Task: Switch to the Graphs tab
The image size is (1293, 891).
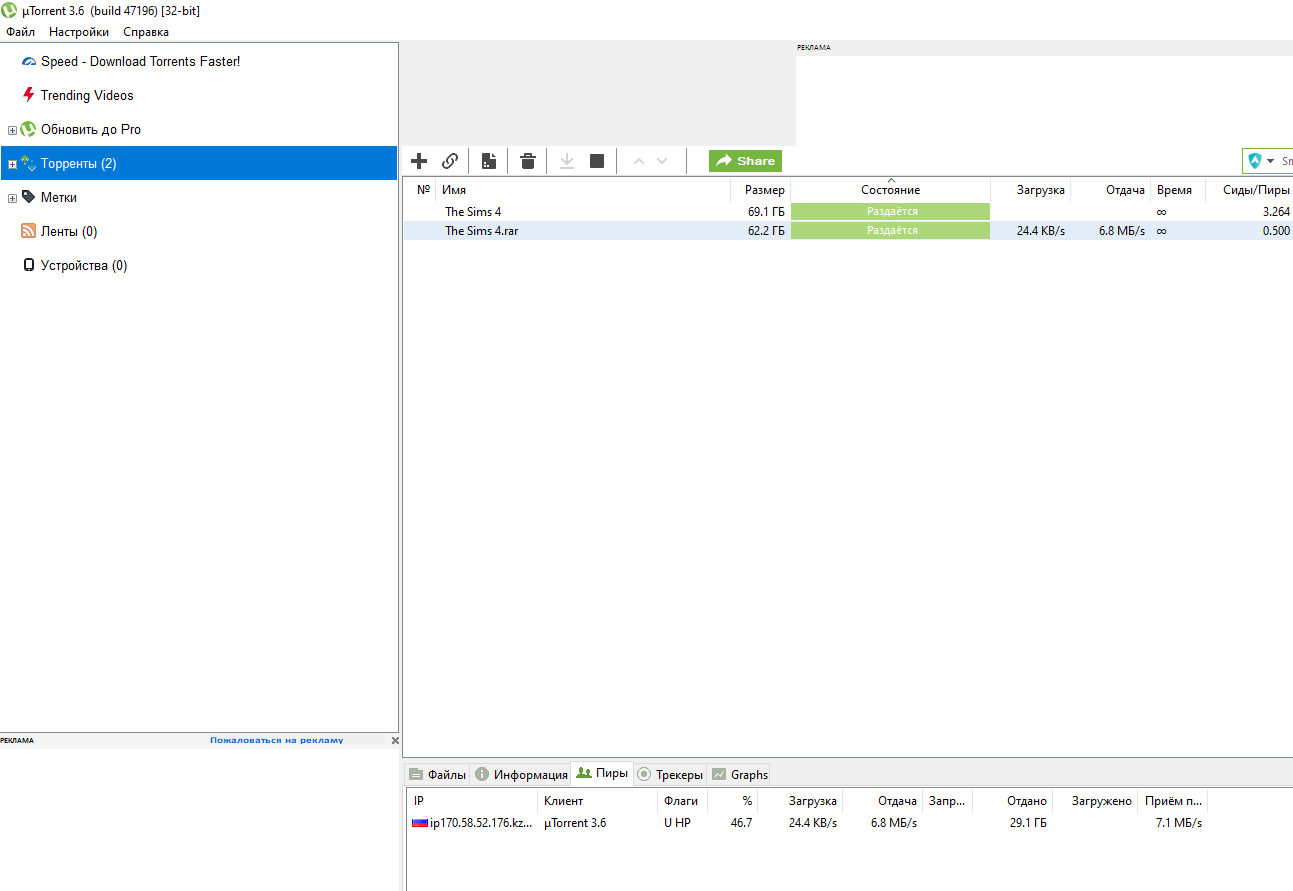Action: tap(739, 774)
